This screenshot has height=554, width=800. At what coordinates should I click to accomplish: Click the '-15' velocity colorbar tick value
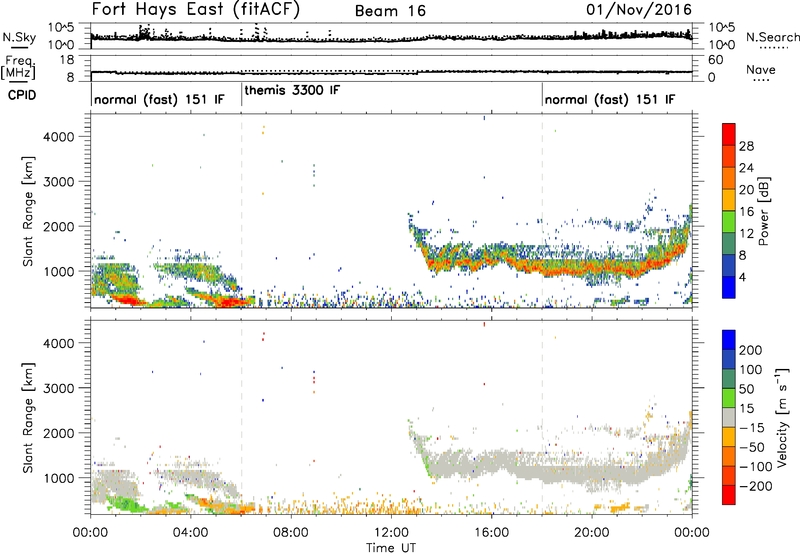pyautogui.click(x=751, y=427)
